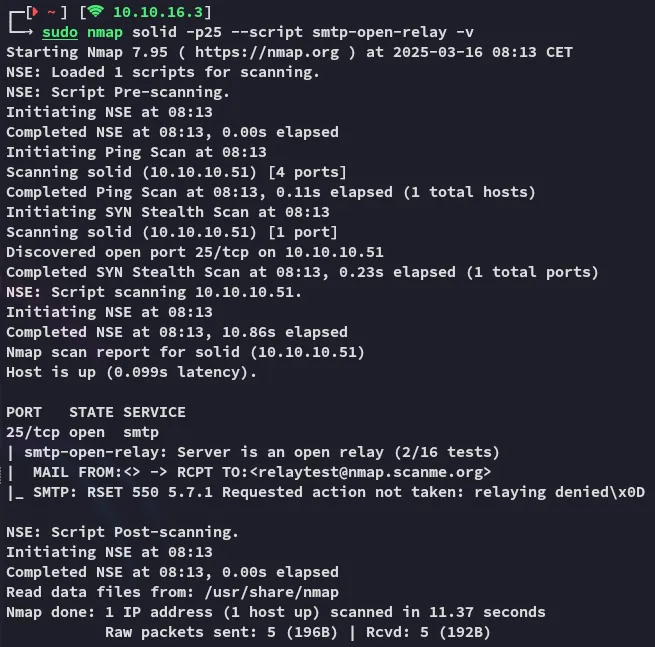
Task: Click the "Discovered open port 25/tcp" line
Action: pos(195,252)
